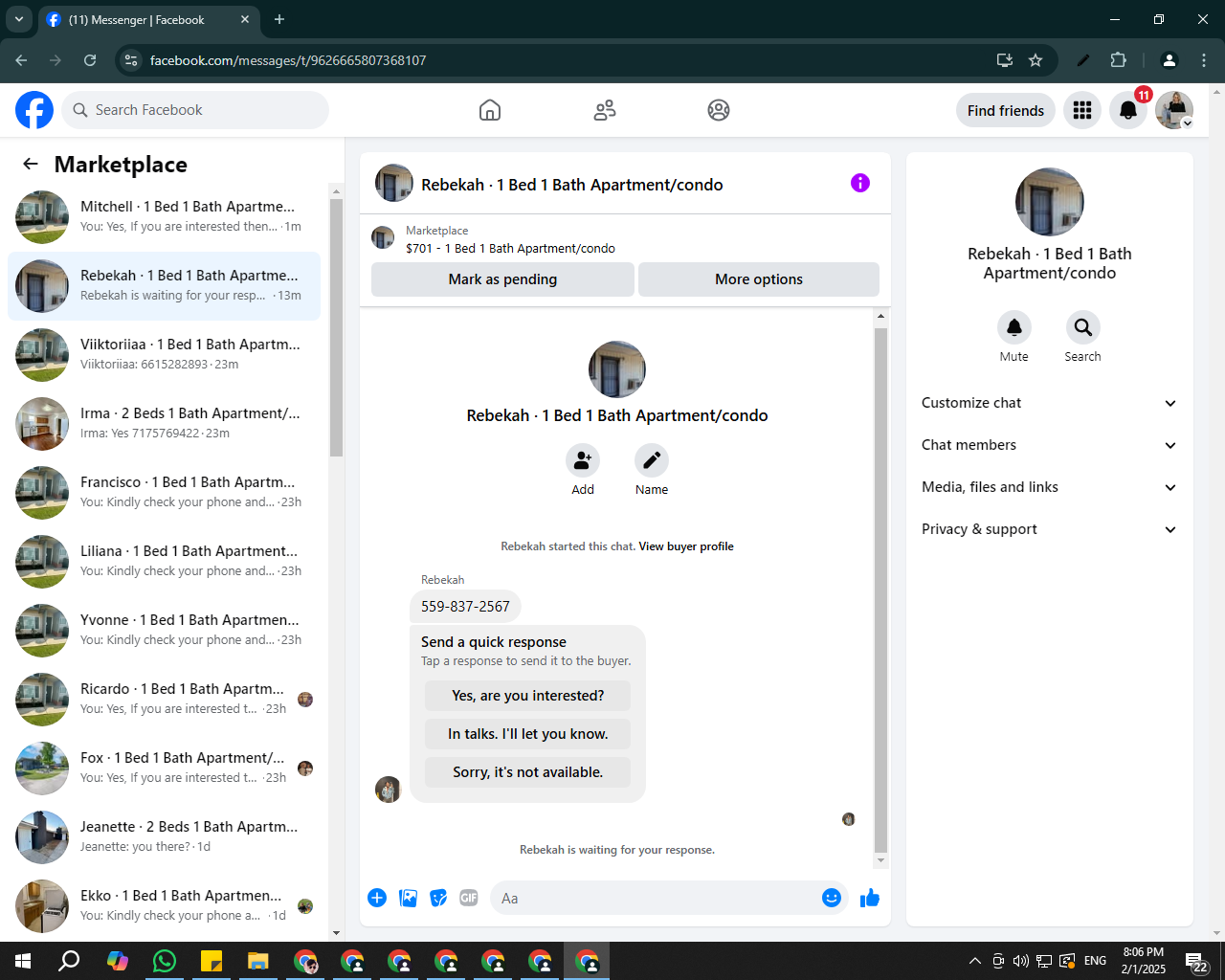Viewport: 1225px width, 980px height.
Task: Open File Explorer from the taskbar
Action: click(258, 961)
